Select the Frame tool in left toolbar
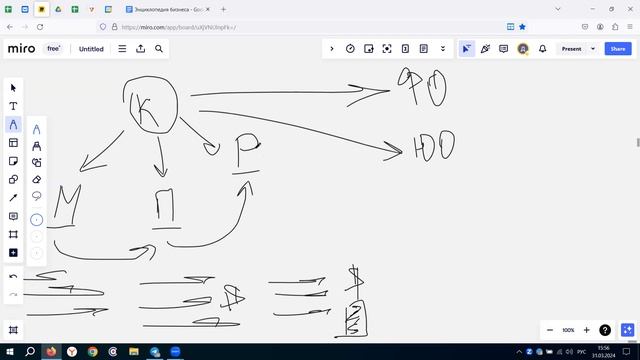Screen dimensions: 640x360 (x=13, y=234)
